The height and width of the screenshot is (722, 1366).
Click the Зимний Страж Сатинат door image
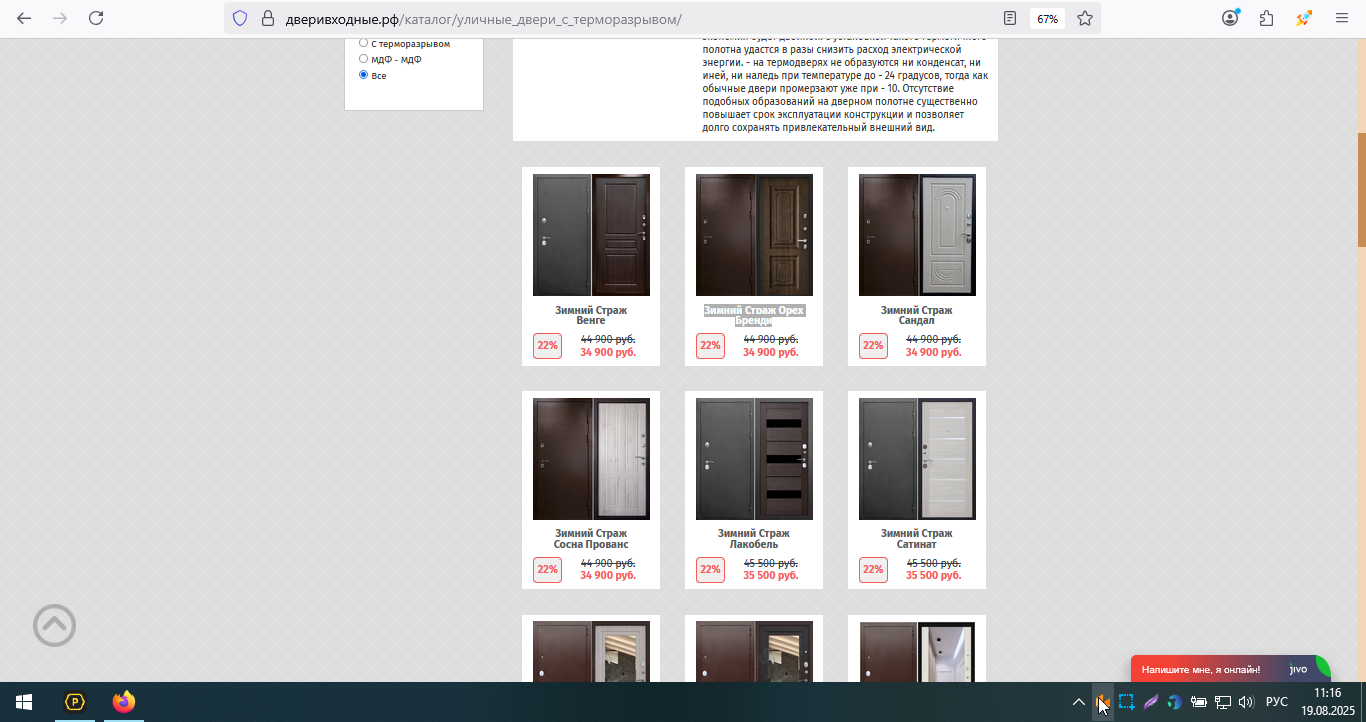click(917, 459)
